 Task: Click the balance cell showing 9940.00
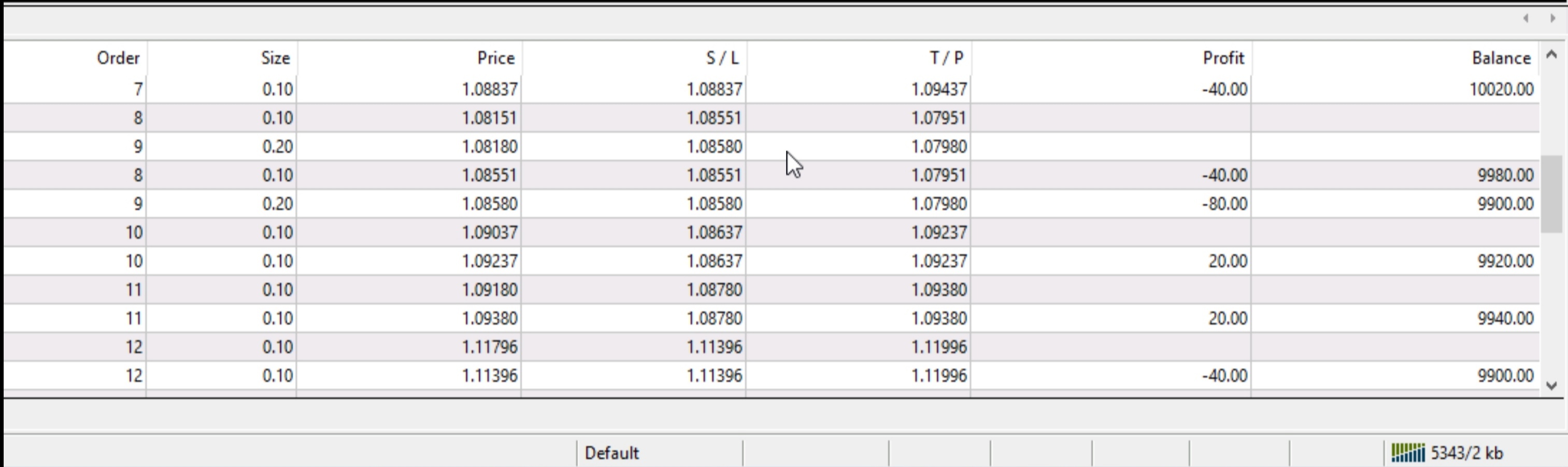[1505, 318]
